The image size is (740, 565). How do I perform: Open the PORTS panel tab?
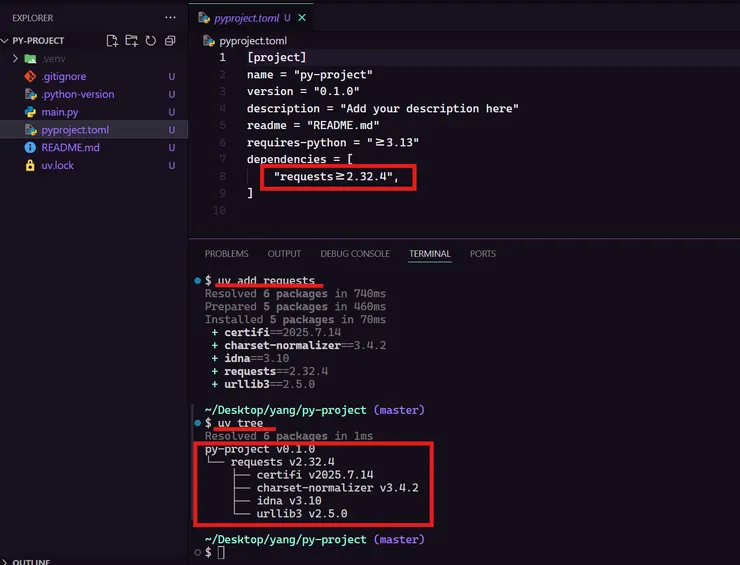point(483,253)
